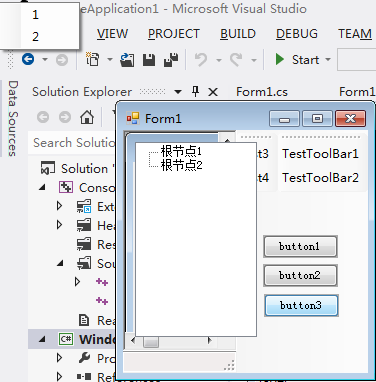Click button1 in Form1
Image resolution: width=376 pixels, height=382 pixels.
(x=300, y=246)
